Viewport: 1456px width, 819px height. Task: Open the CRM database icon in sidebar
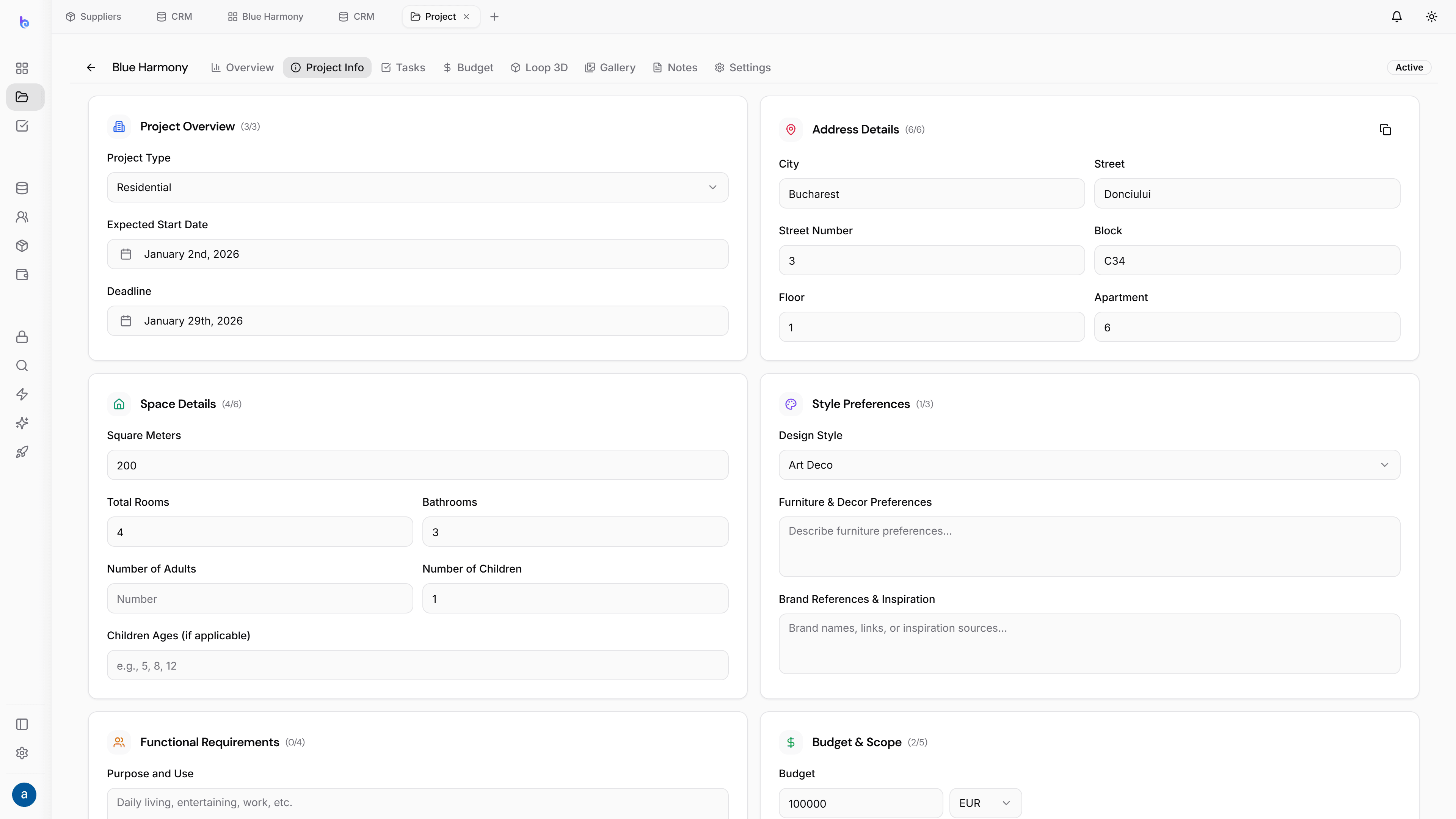coord(22,188)
